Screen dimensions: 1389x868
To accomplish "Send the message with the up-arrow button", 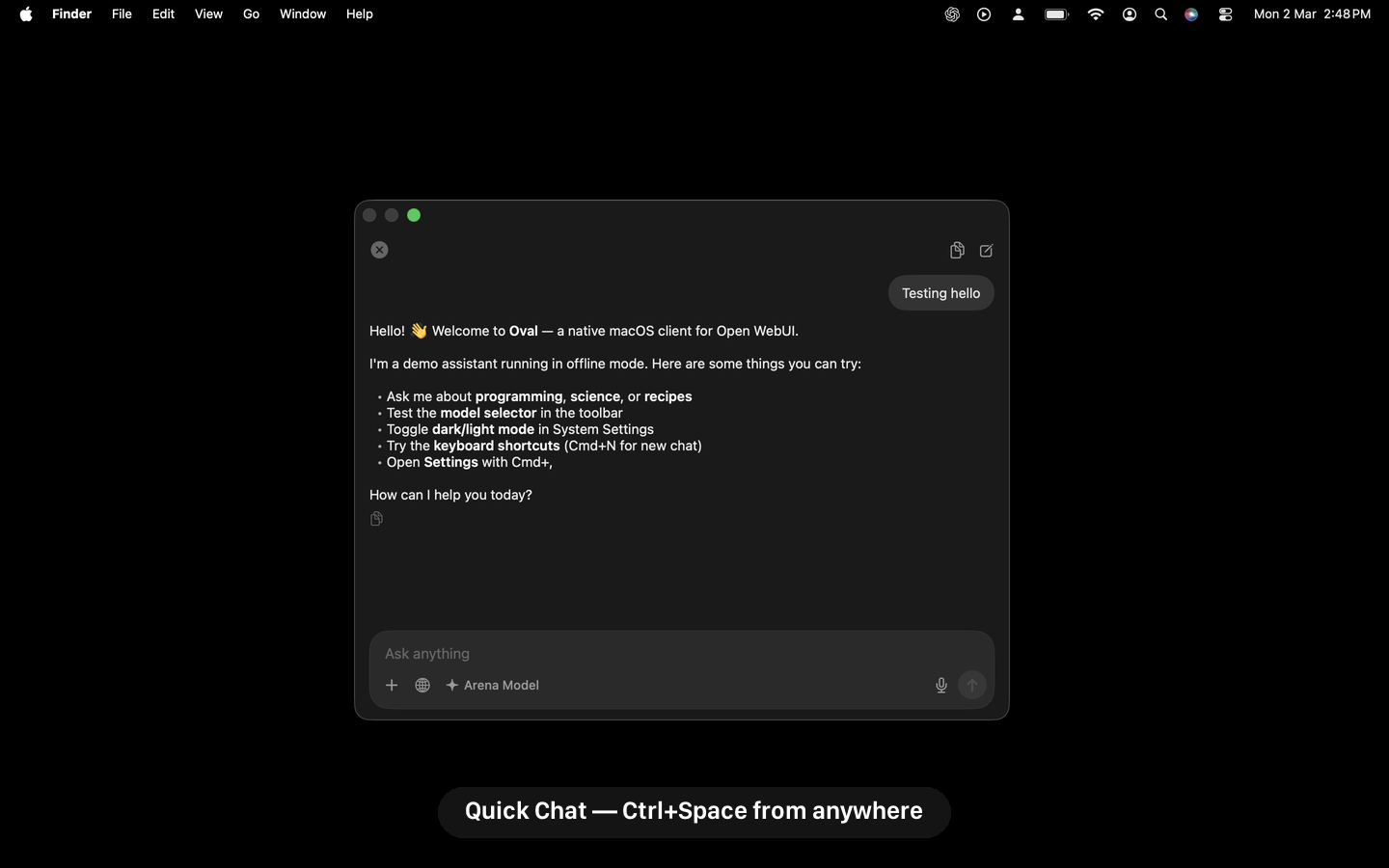I will pyautogui.click(x=971, y=686).
